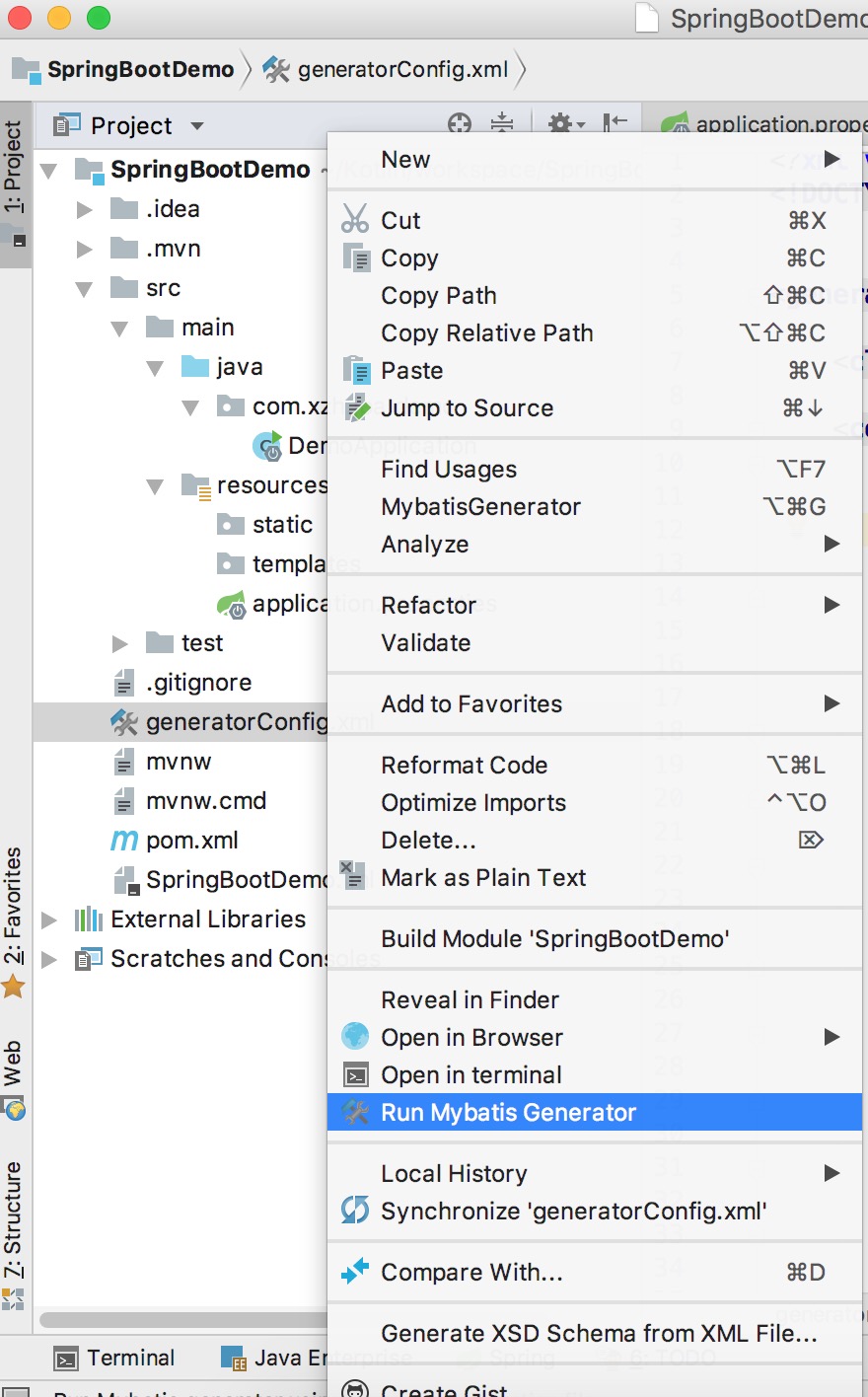Click the Favorites star icon in sidebar

click(13, 986)
